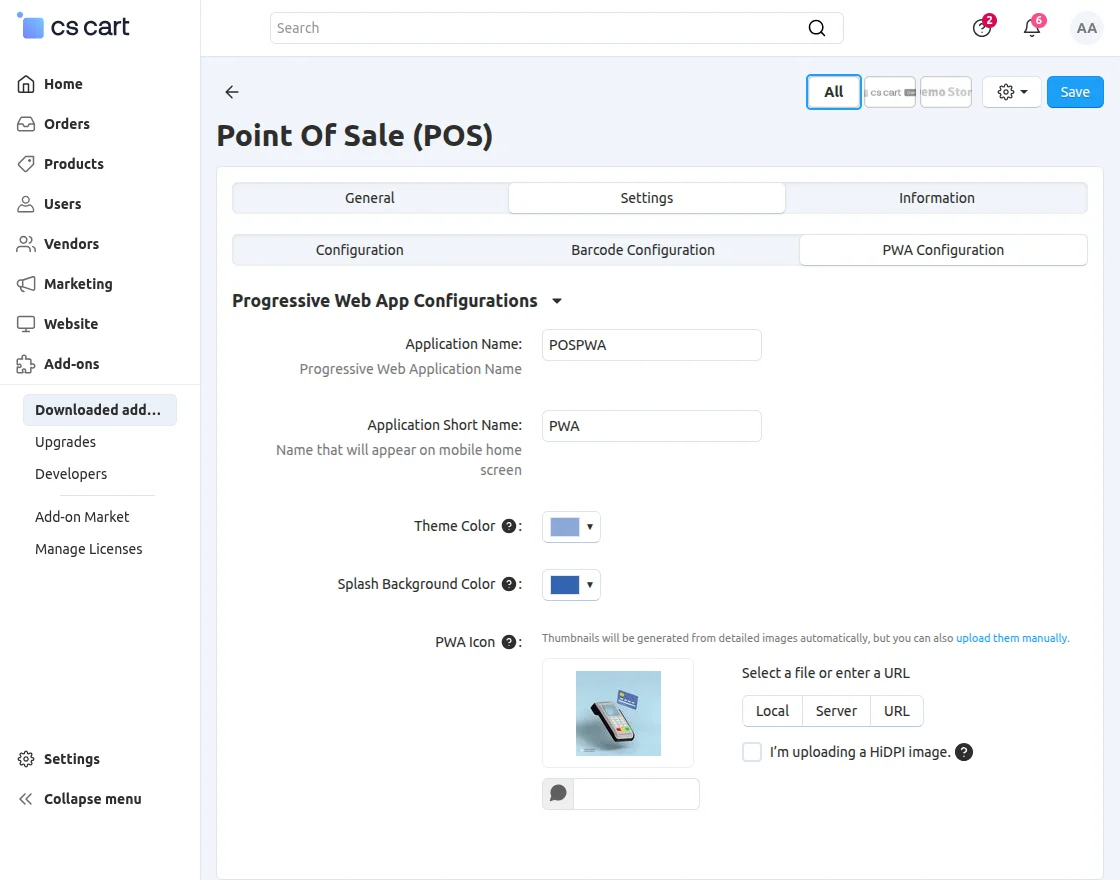The height and width of the screenshot is (880, 1120).
Task: Open the AA user avatar menu
Action: [1086, 28]
